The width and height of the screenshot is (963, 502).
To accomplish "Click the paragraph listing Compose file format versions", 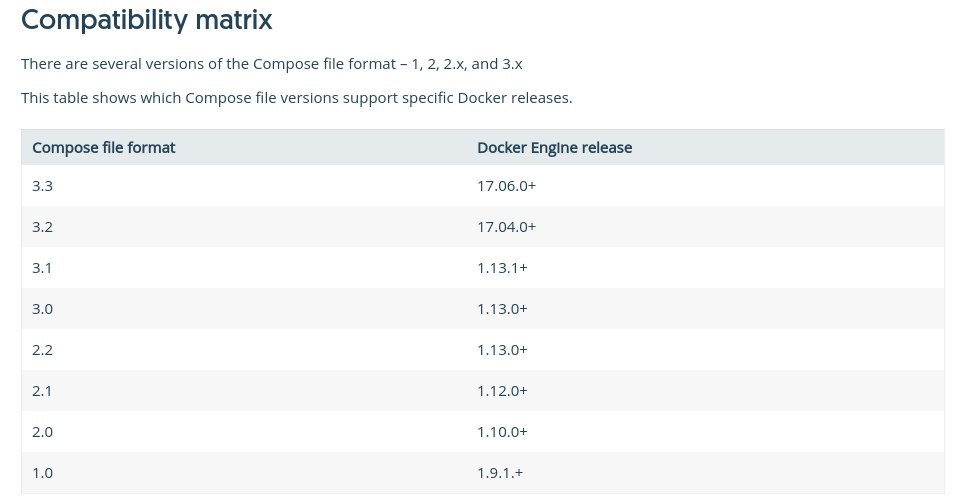I will point(272,64).
